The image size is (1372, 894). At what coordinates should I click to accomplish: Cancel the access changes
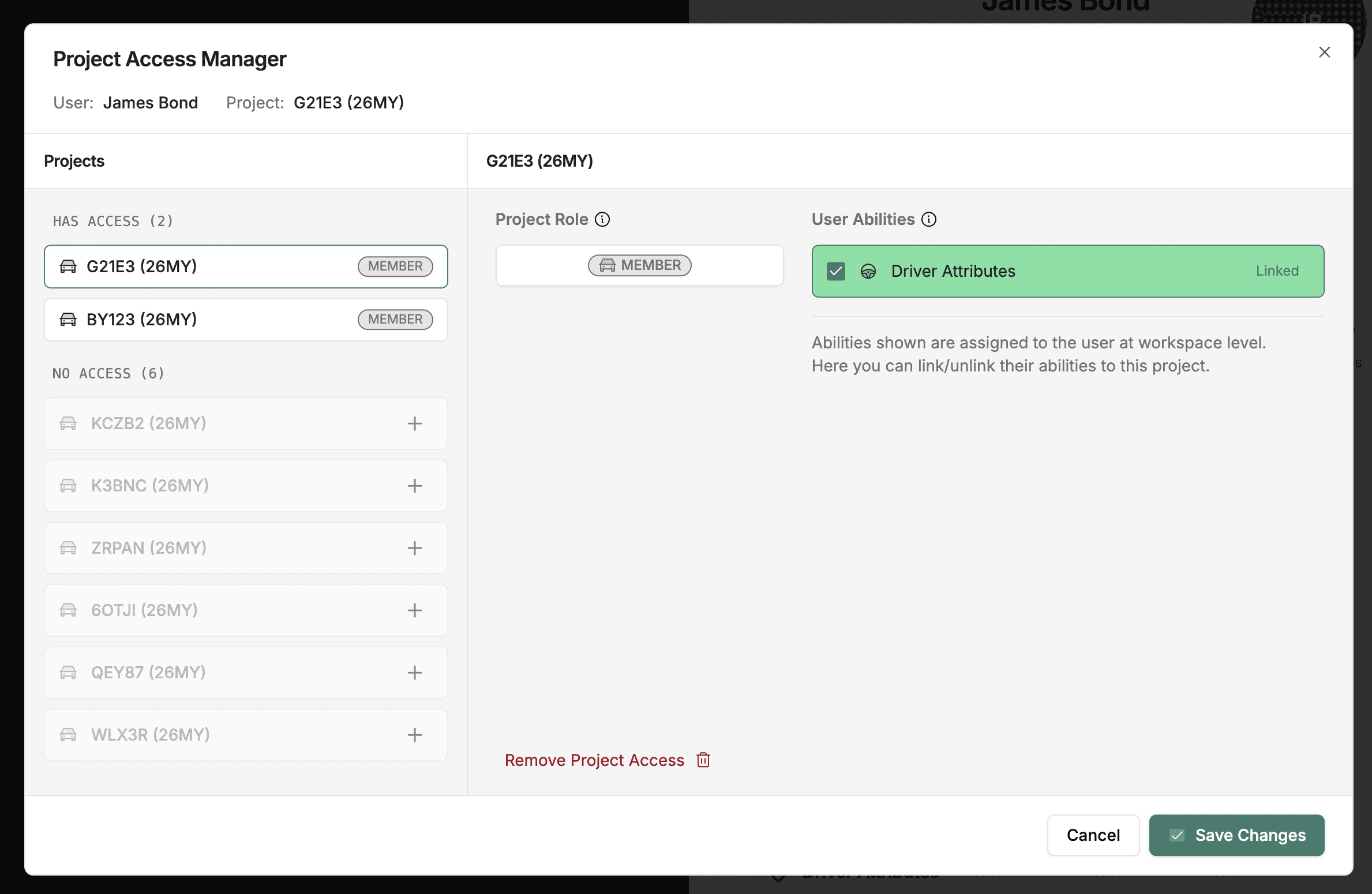(1093, 835)
